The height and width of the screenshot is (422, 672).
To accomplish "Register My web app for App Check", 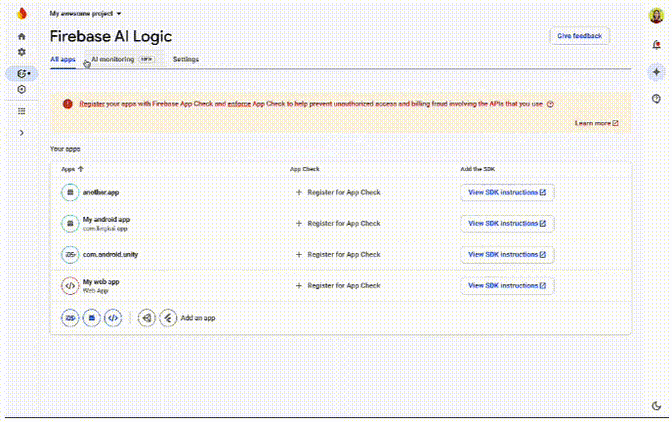I will click(338, 286).
